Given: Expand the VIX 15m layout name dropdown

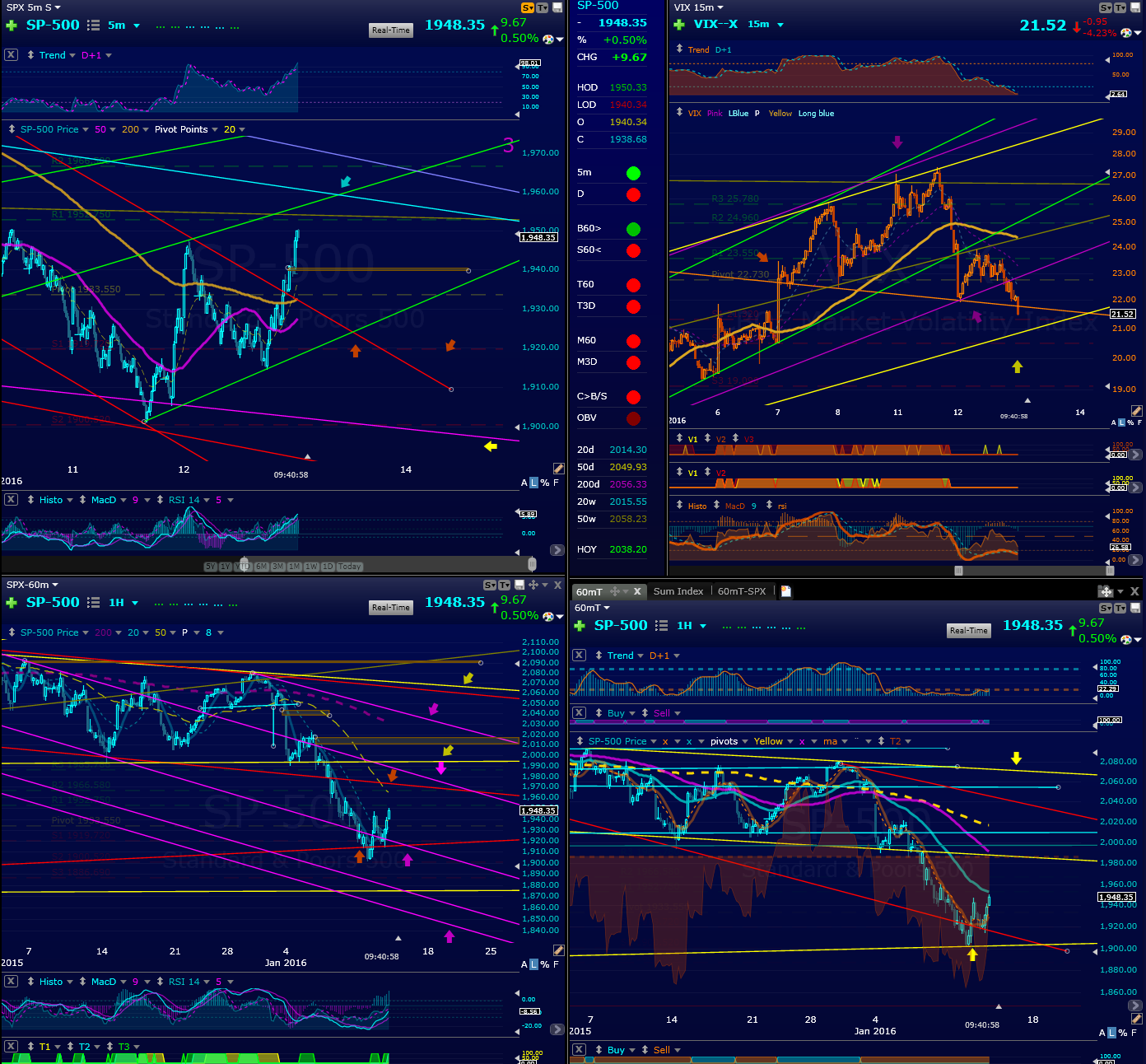Looking at the screenshot, I should click(720, 7).
